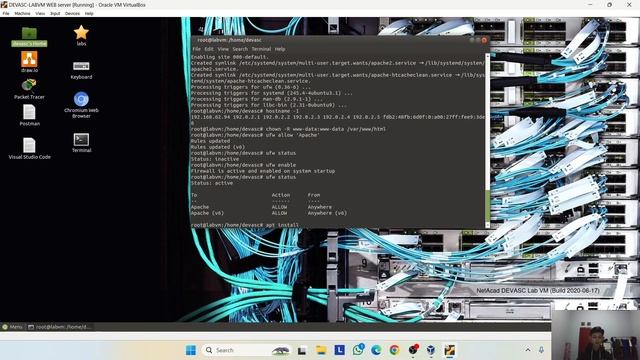Click the microphone icon in system tray
The image size is (640, 360).
541,350
